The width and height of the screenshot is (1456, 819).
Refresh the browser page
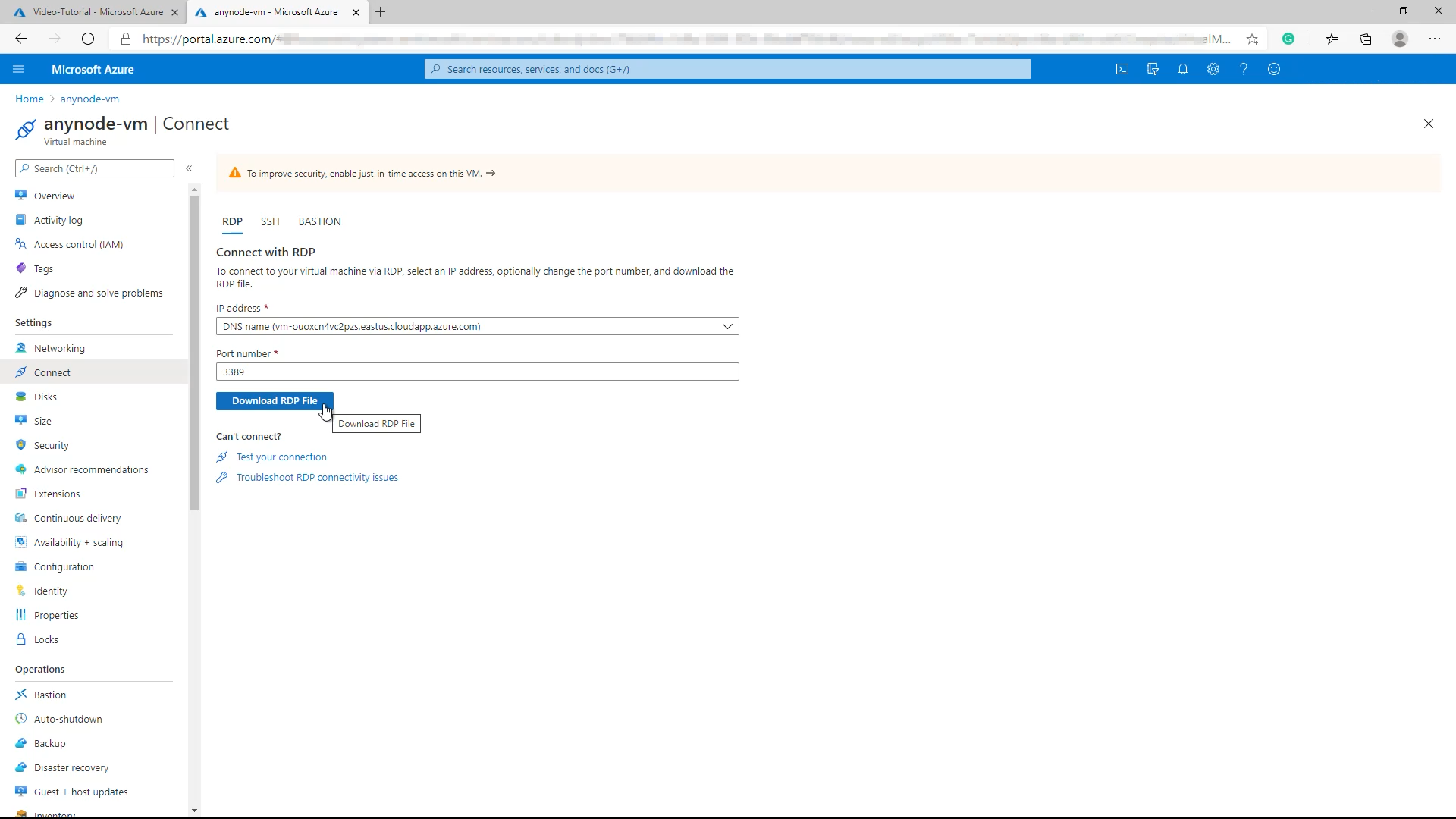(x=88, y=39)
